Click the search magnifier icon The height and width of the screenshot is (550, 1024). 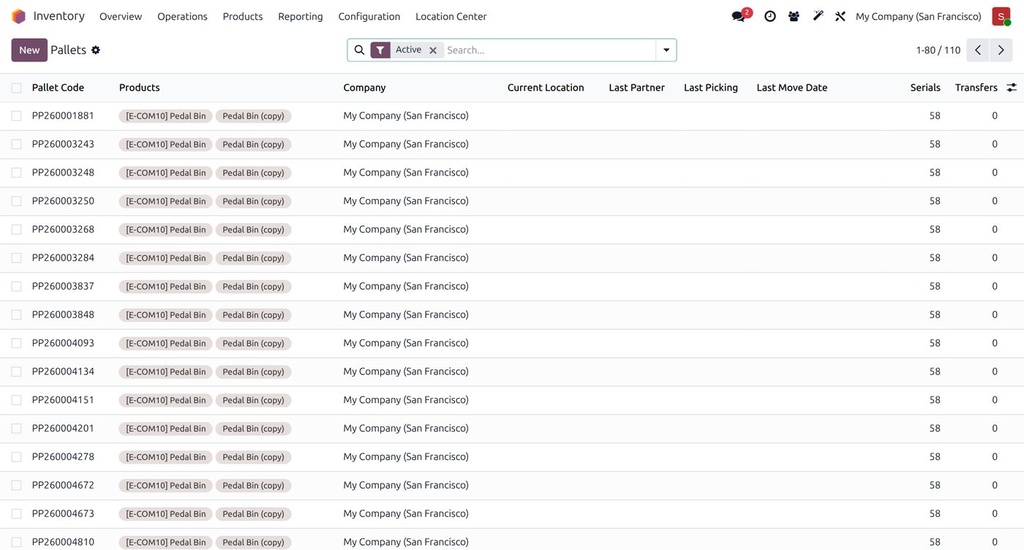pyautogui.click(x=359, y=50)
